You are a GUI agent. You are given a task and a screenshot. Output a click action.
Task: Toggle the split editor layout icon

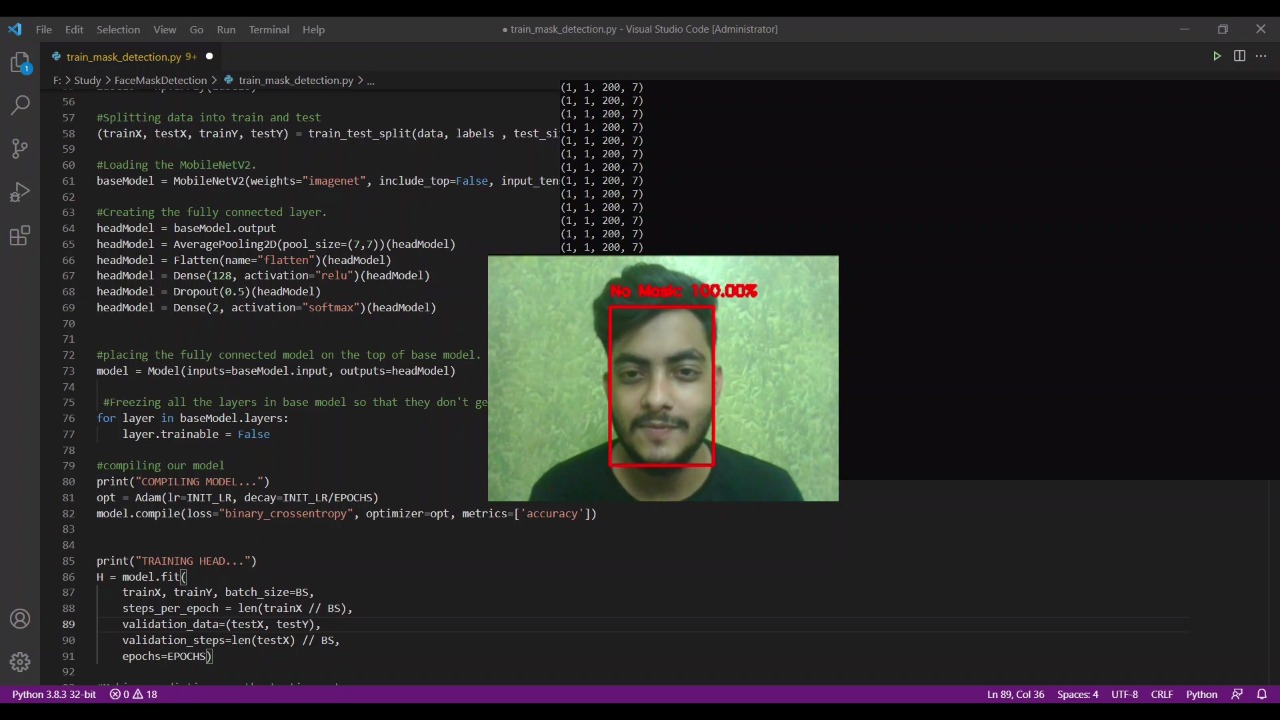click(1240, 56)
